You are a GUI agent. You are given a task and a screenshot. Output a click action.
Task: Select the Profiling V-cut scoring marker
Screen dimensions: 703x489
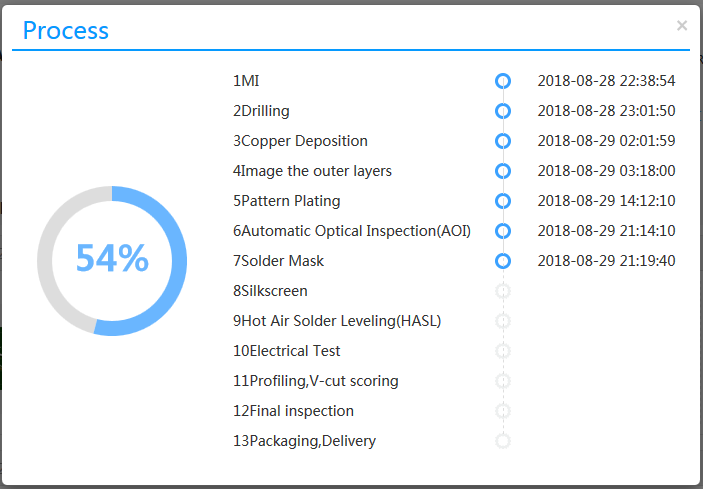tap(503, 381)
